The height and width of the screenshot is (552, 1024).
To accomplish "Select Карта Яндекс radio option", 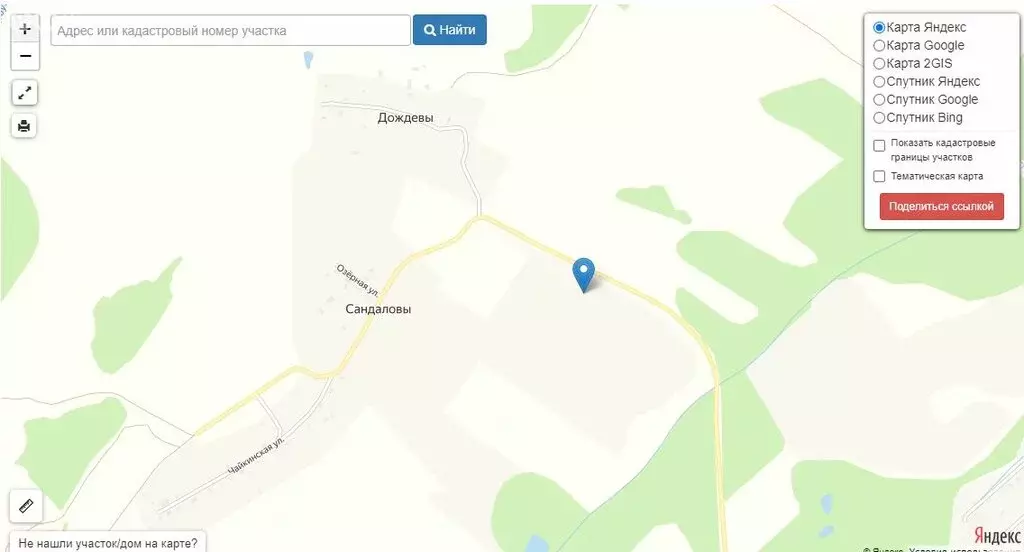I will click(x=879, y=27).
